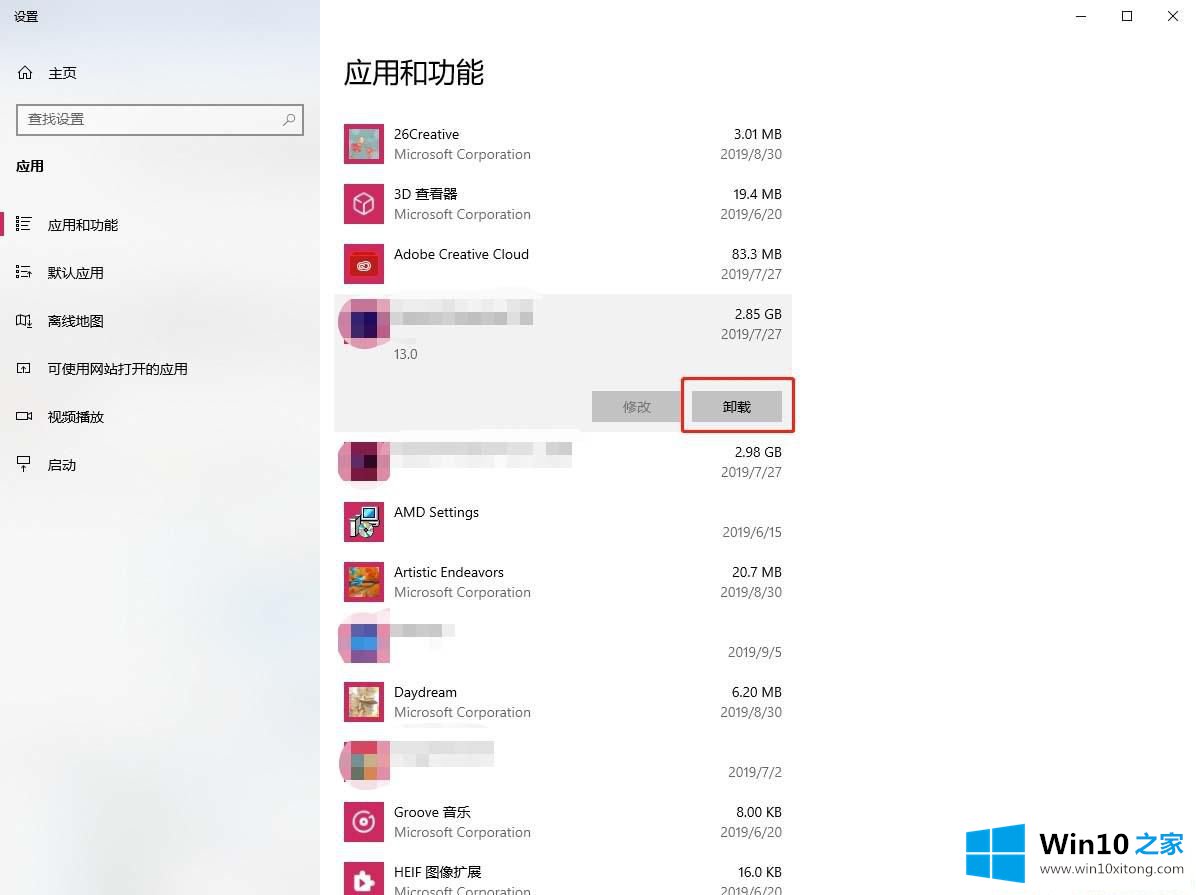Click the Artistic Endeavors app icon
Image resolution: width=1196 pixels, height=895 pixels.
364,582
